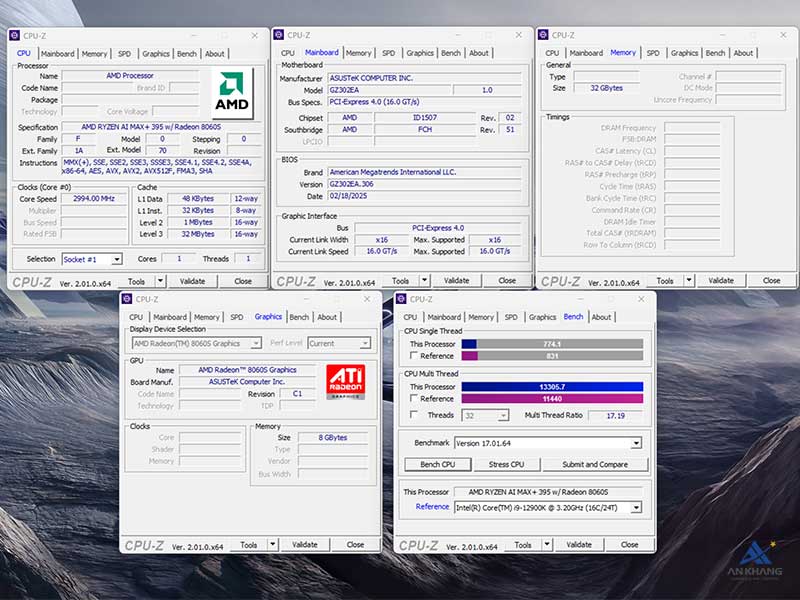Open the Tools dropdown arrow in the Bench window

547,544
